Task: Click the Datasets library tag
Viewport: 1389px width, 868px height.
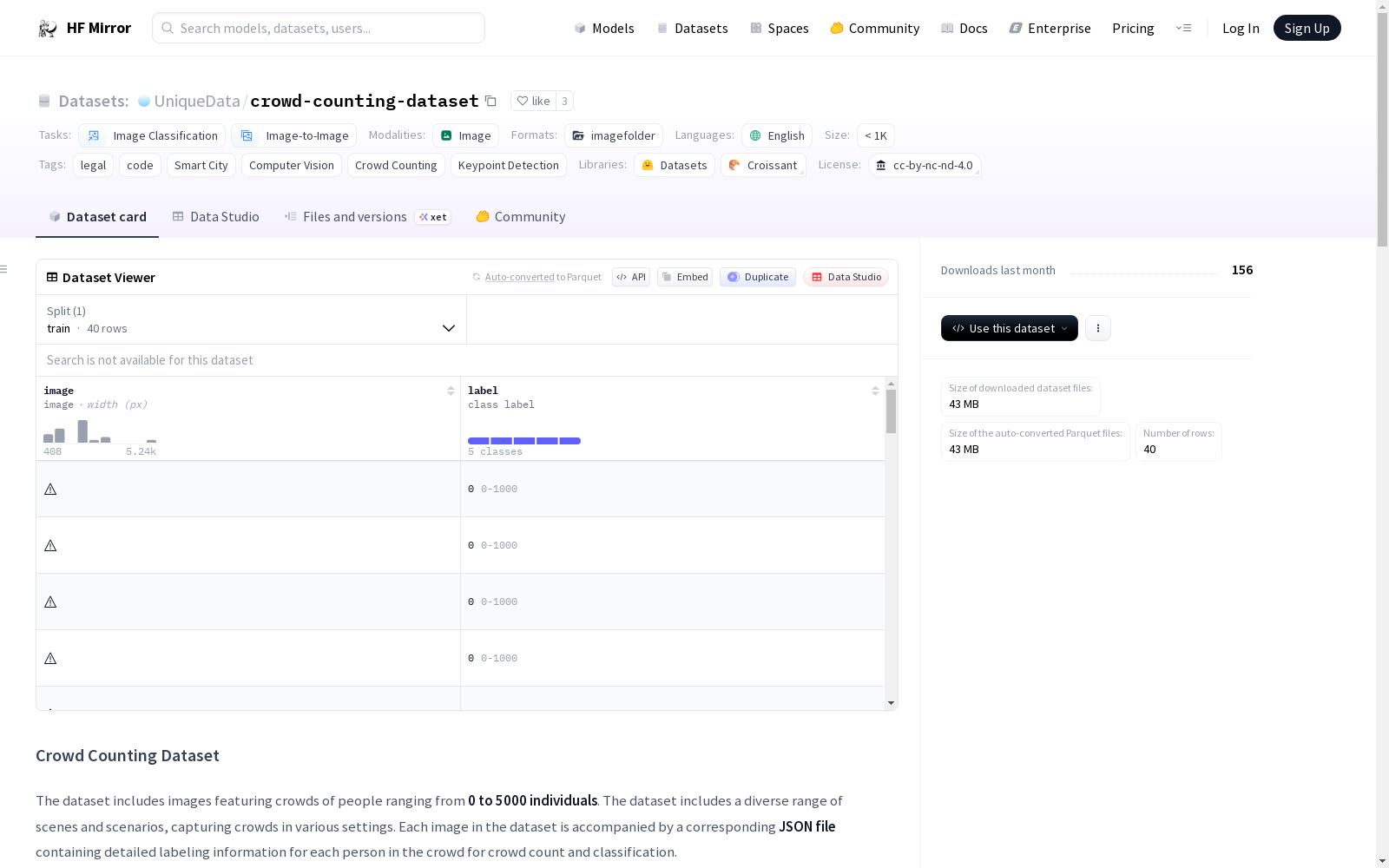Action: [675, 165]
